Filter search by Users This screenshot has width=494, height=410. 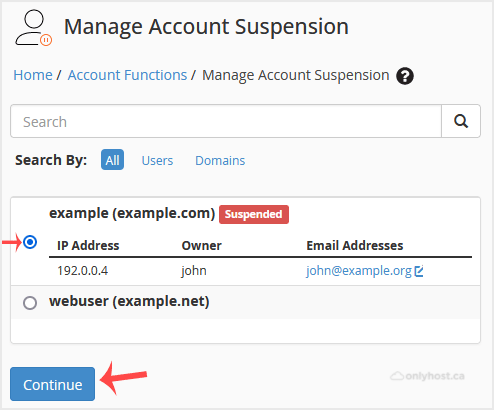pos(157,161)
